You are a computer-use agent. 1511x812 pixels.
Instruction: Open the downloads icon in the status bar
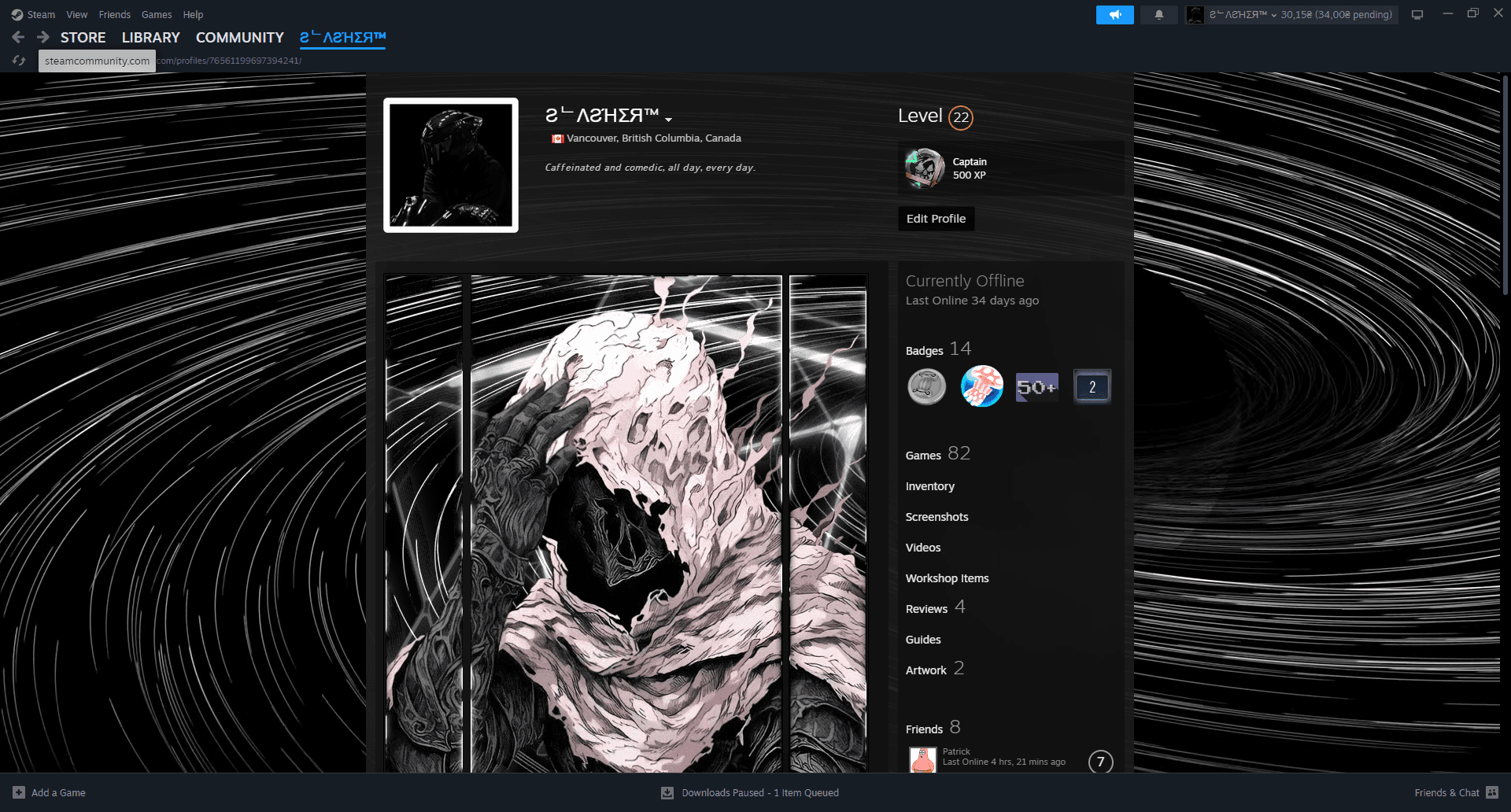click(x=667, y=792)
